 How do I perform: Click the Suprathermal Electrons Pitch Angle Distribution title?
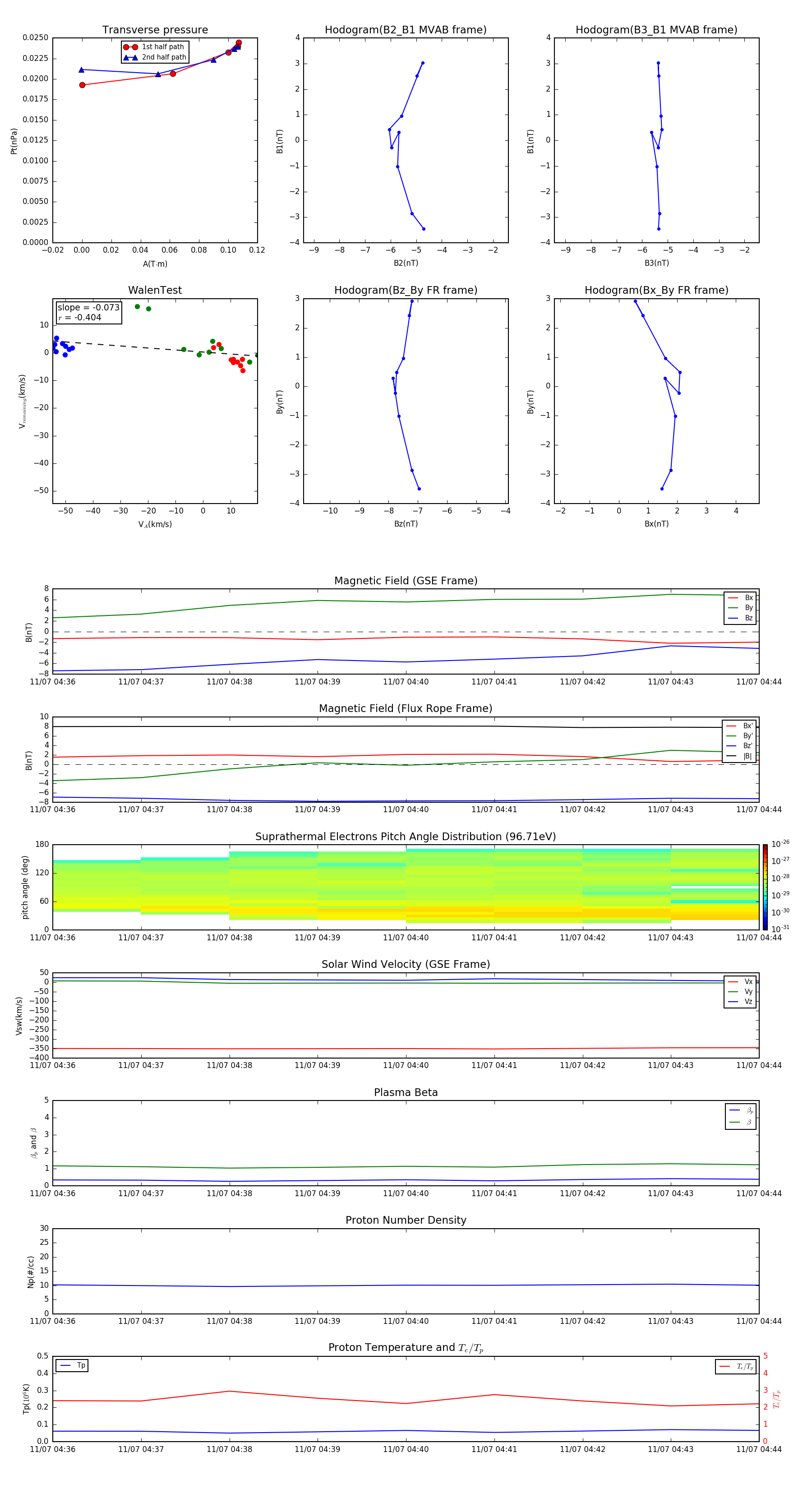[406, 837]
